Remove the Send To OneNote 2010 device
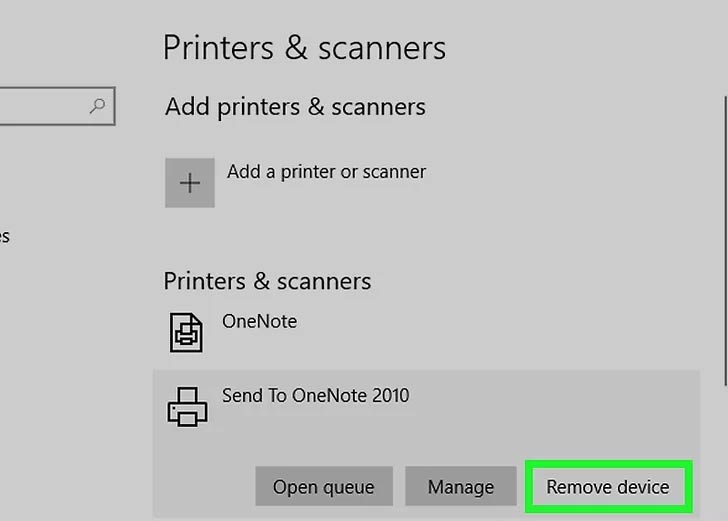728x521 pixels. 608,487
